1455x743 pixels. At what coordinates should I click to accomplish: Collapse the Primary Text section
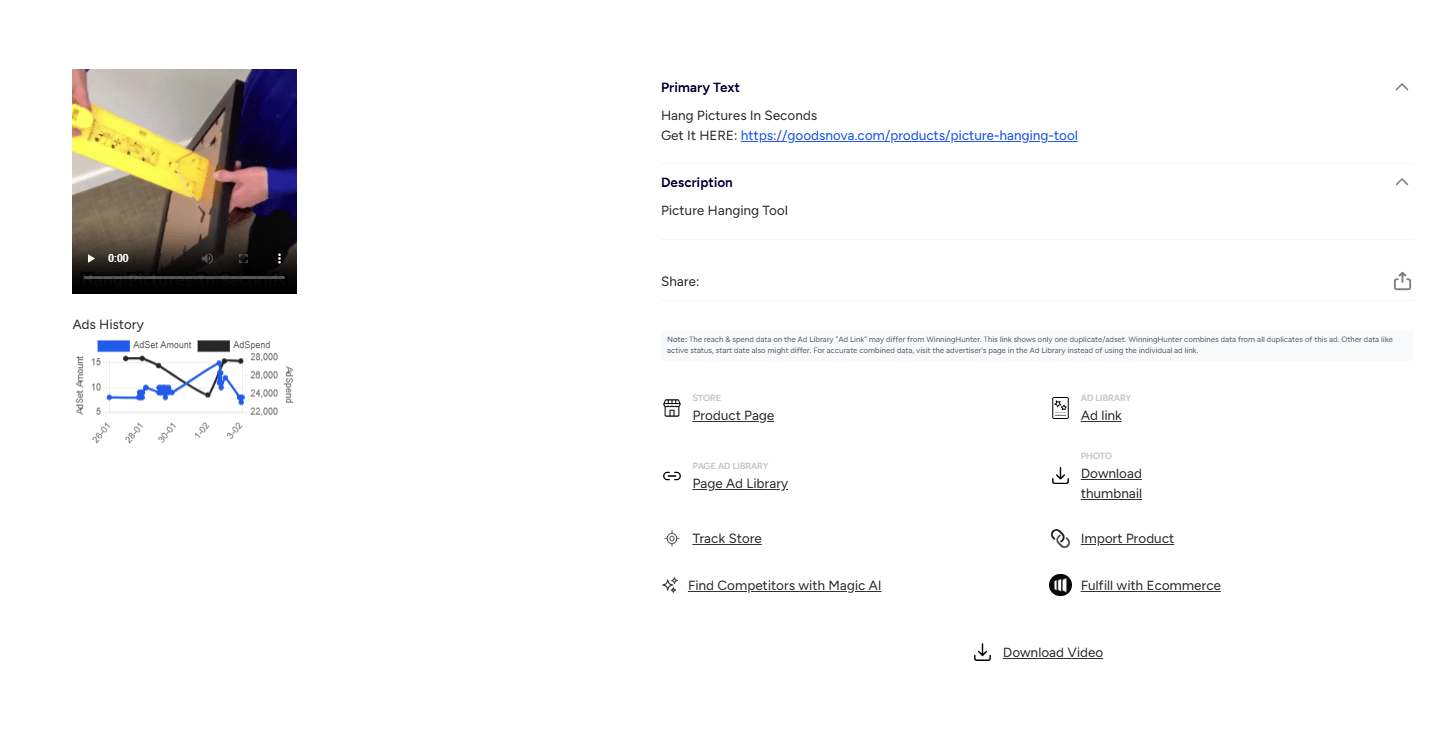tap(1402, 87)
